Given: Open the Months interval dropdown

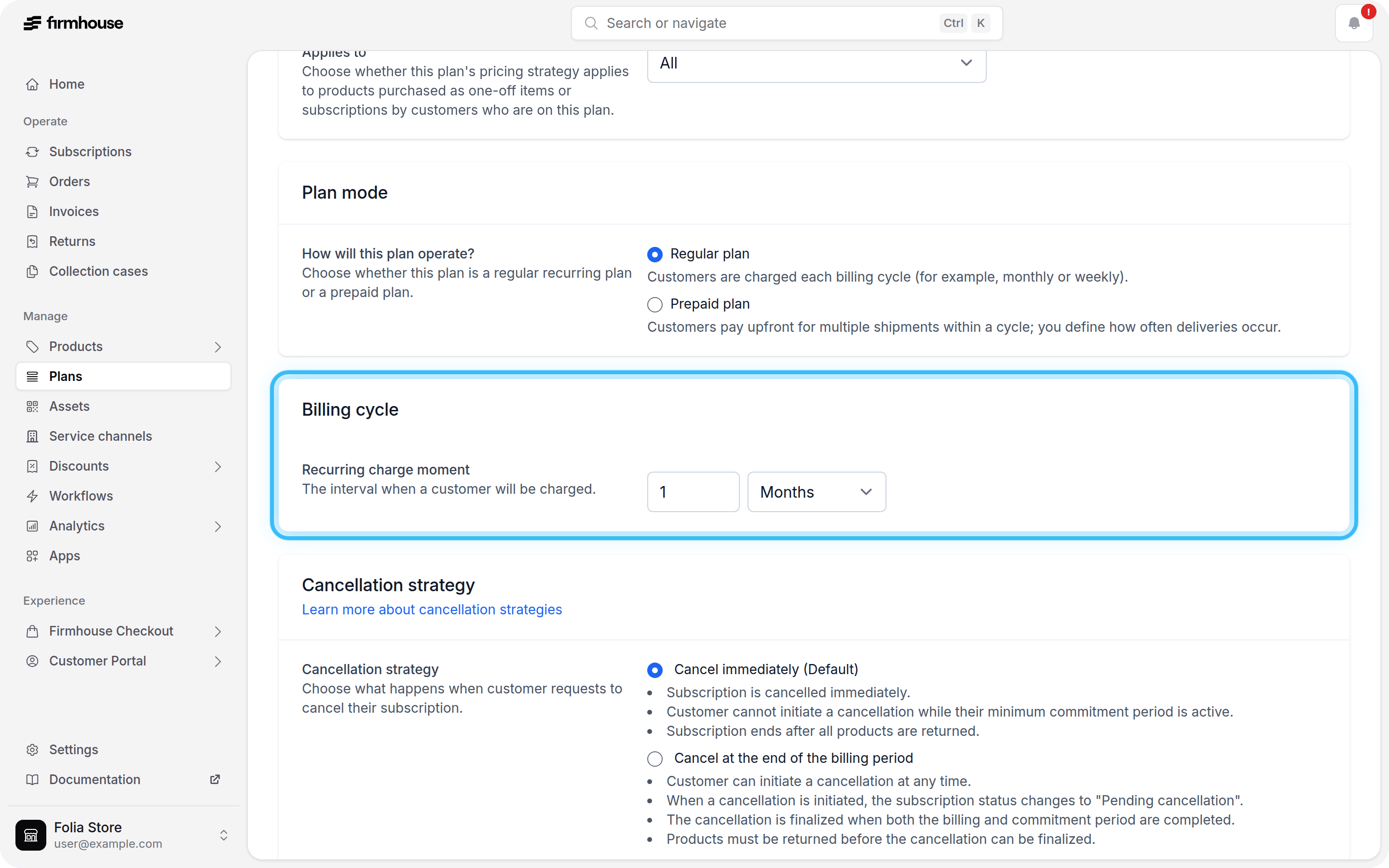Looking at the screenshot, I should (x=816, y=492).
